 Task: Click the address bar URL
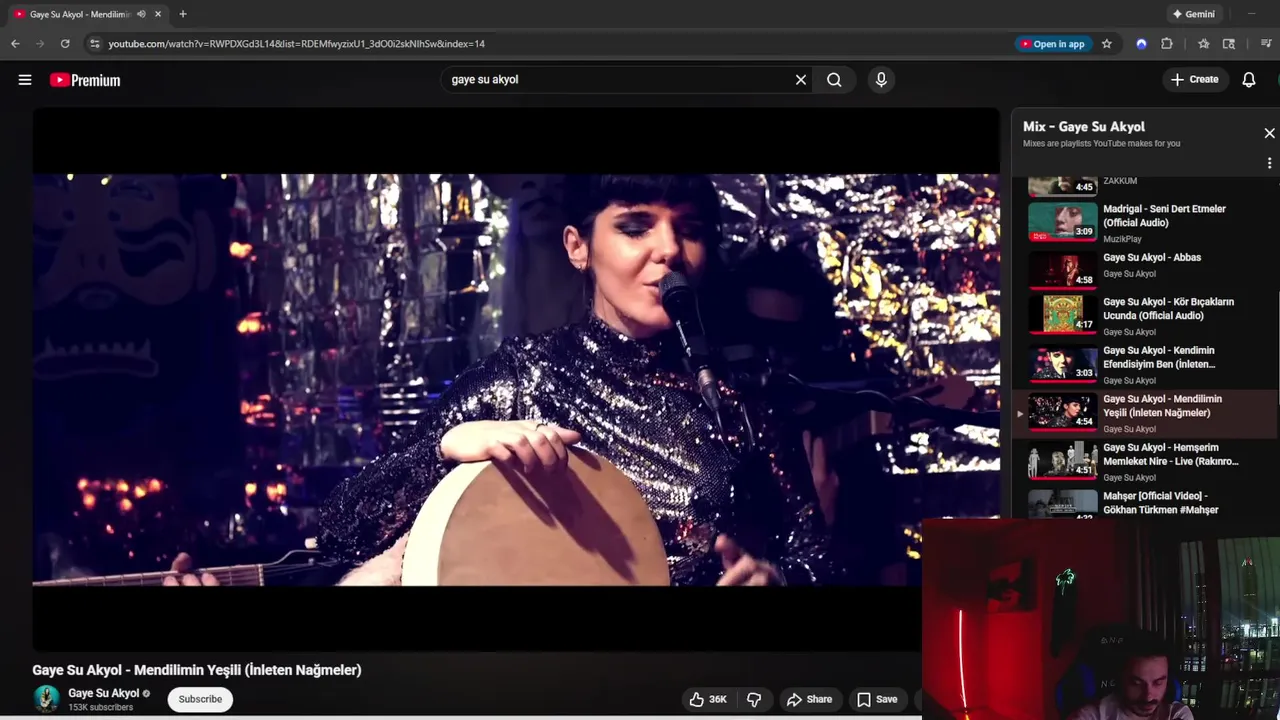pos(296,44)
